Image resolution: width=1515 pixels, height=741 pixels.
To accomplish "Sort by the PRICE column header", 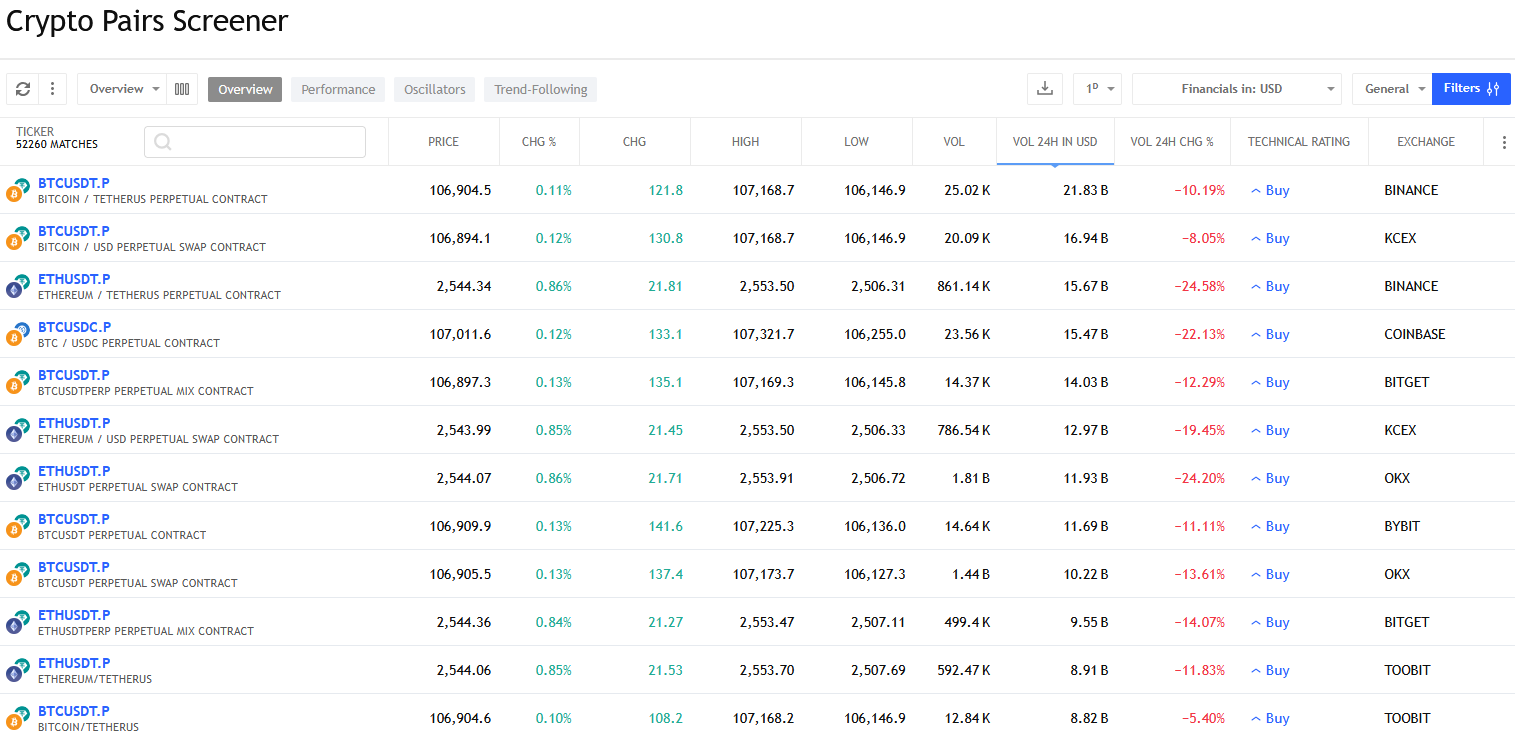I will pos(443,142).
